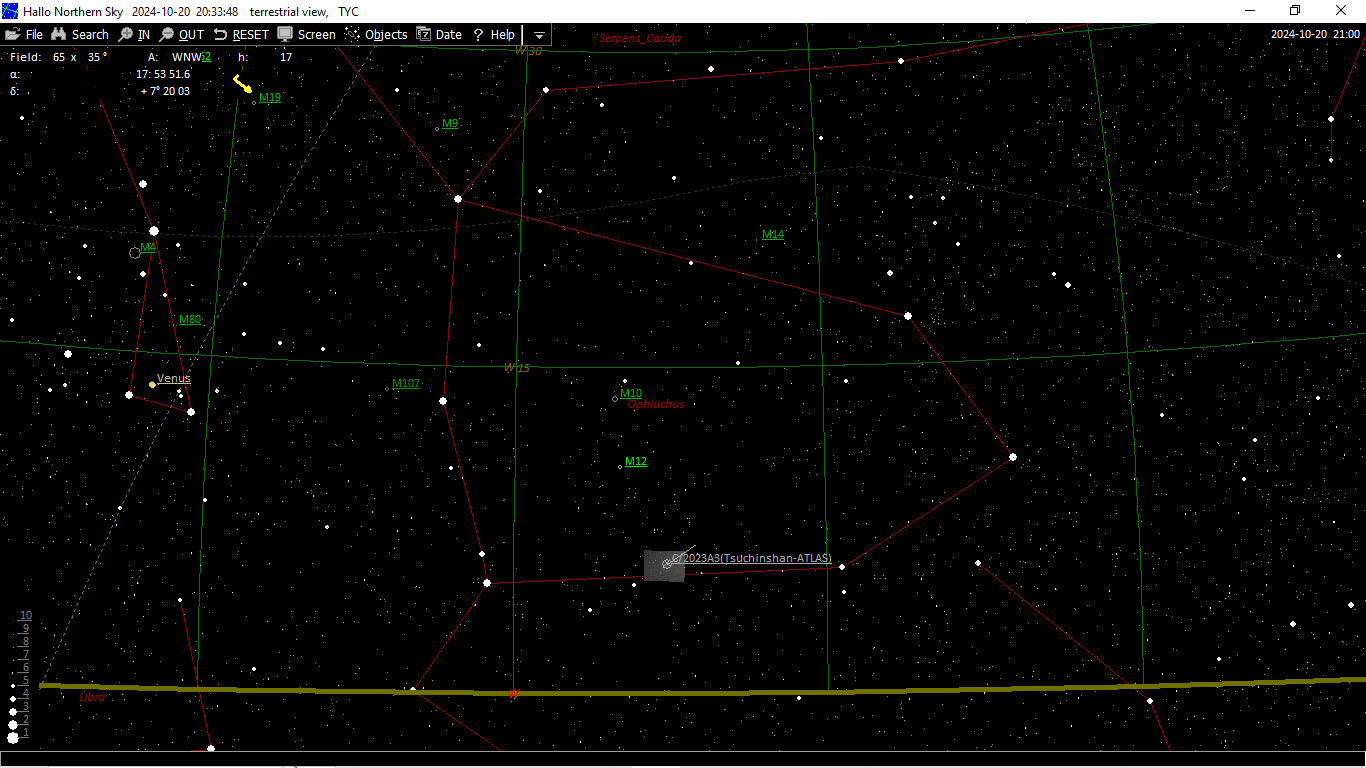Click the date and time 2024-10-20 21:00

[1315, 34]
